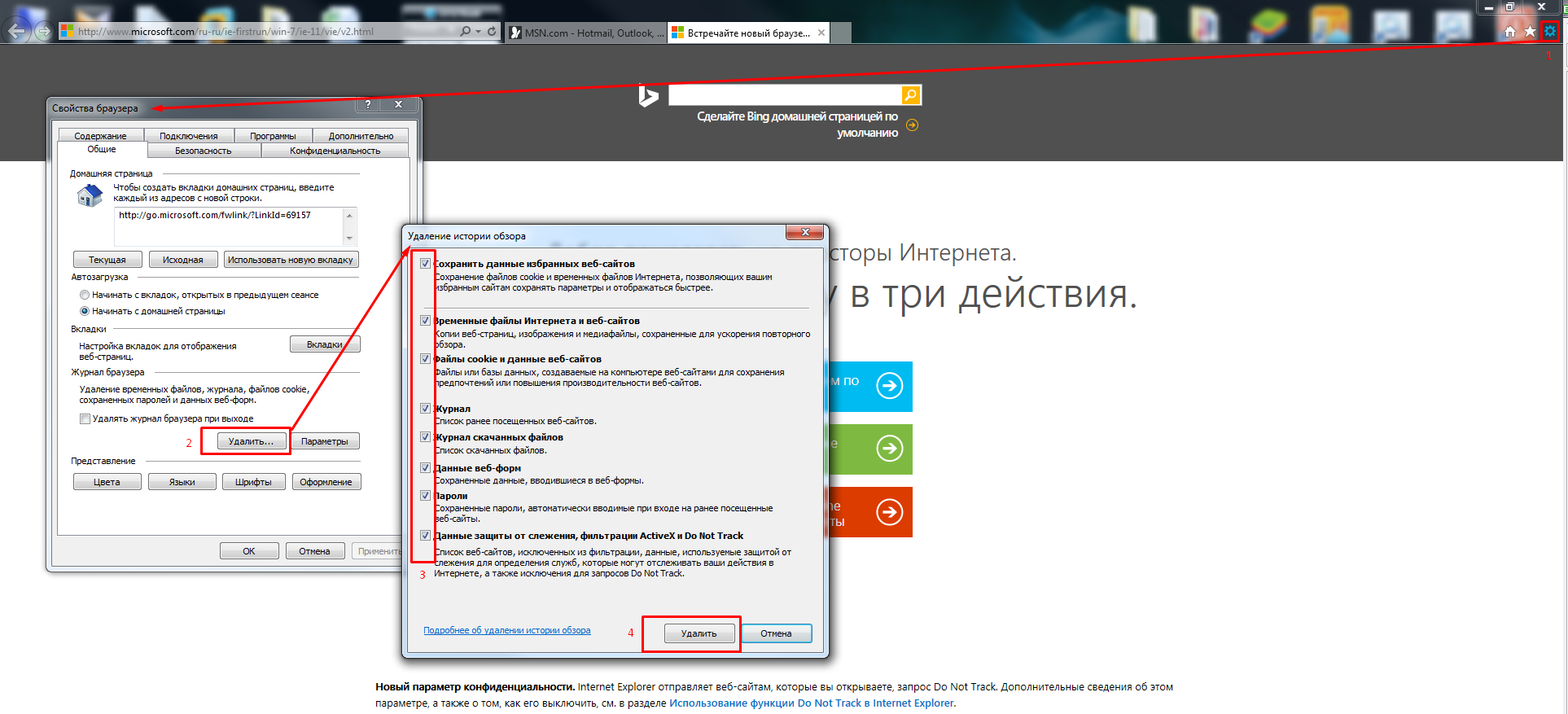Toggle 'Удалять журнал браузера при выходе' checkbox
1568x714 pixels.
85,418
